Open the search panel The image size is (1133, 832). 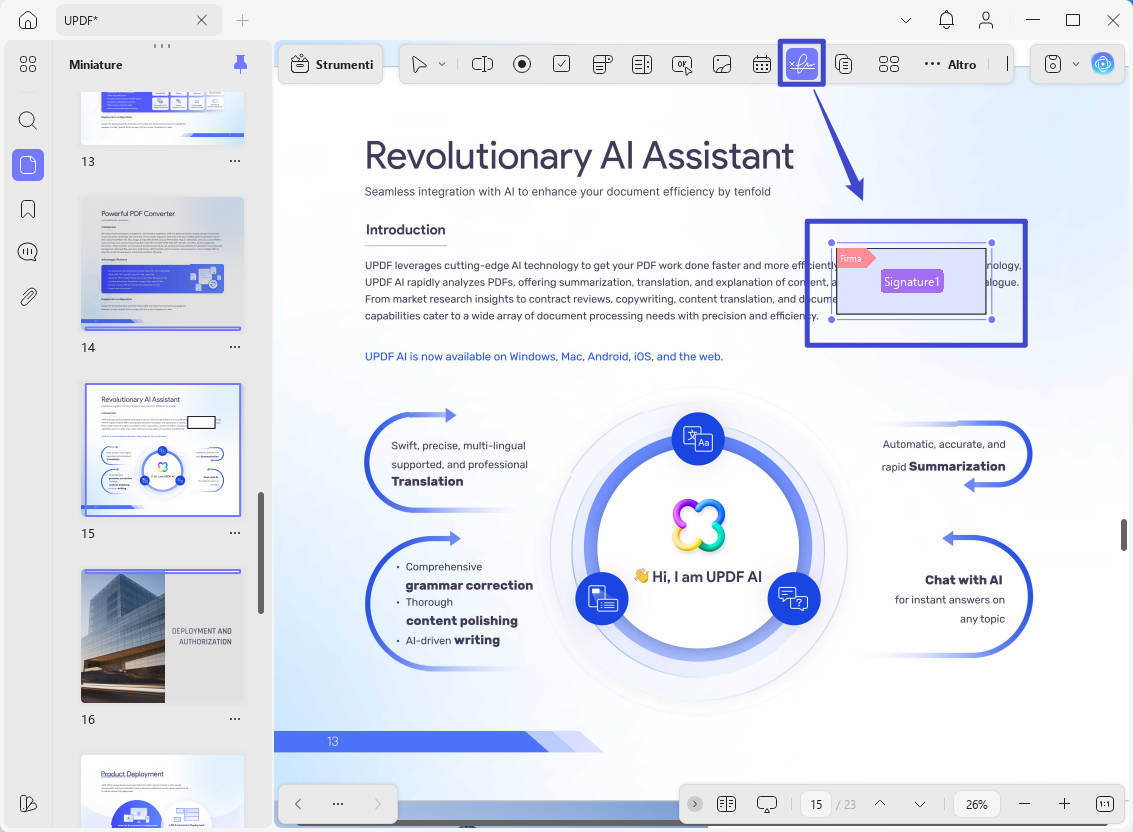[27, 120]
